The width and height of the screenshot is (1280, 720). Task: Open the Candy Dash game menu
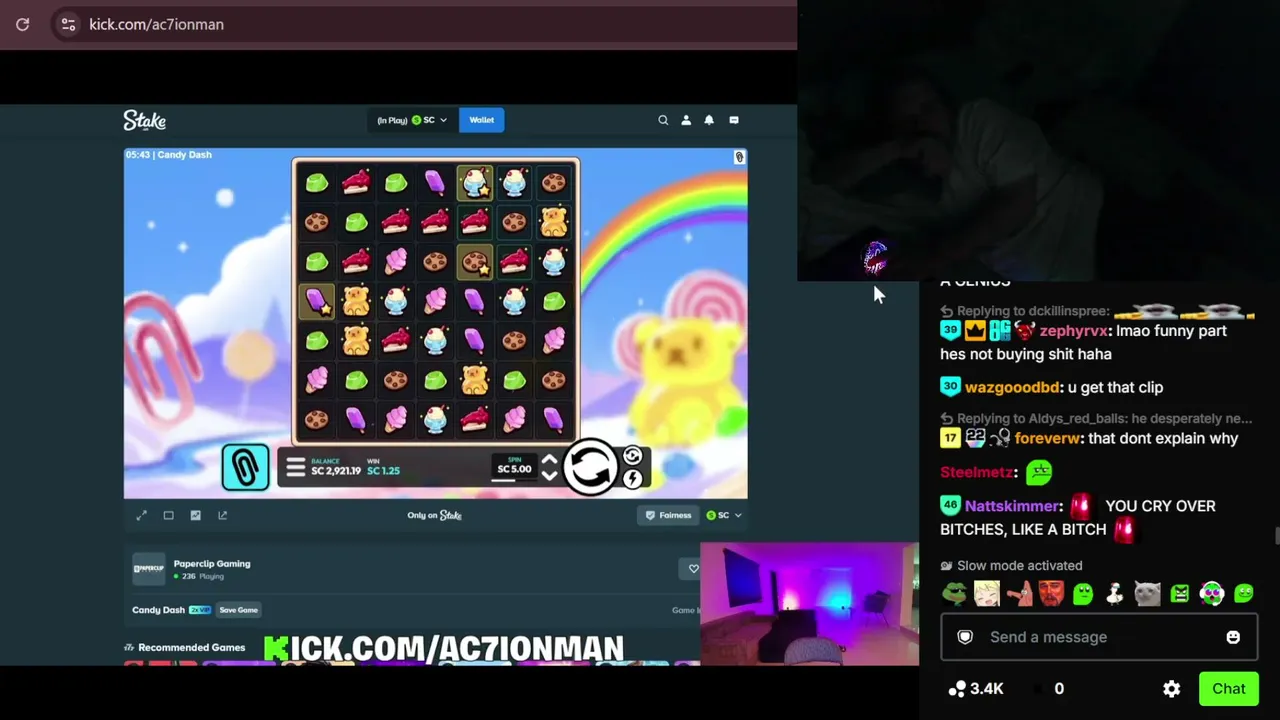(x=294, y=468)
